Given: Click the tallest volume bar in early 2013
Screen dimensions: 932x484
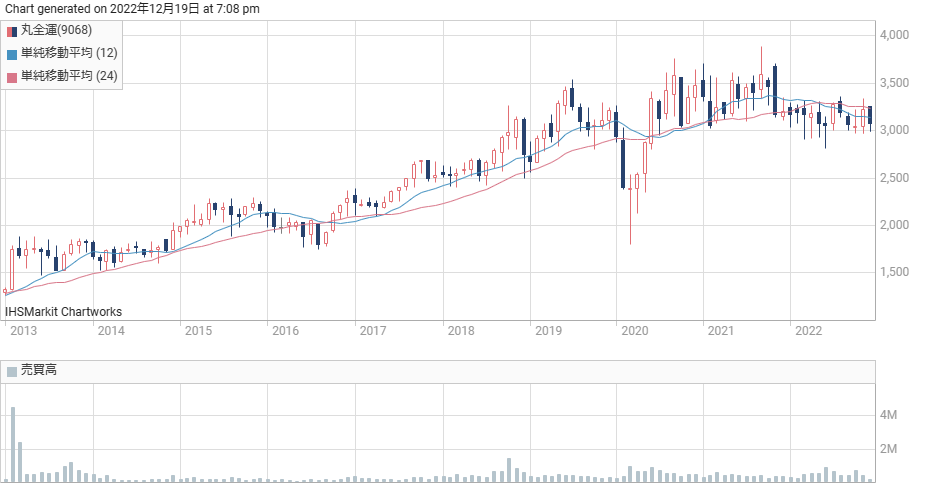Looking at the screenshot, I should pyautogui.click(x=12, y=444).
